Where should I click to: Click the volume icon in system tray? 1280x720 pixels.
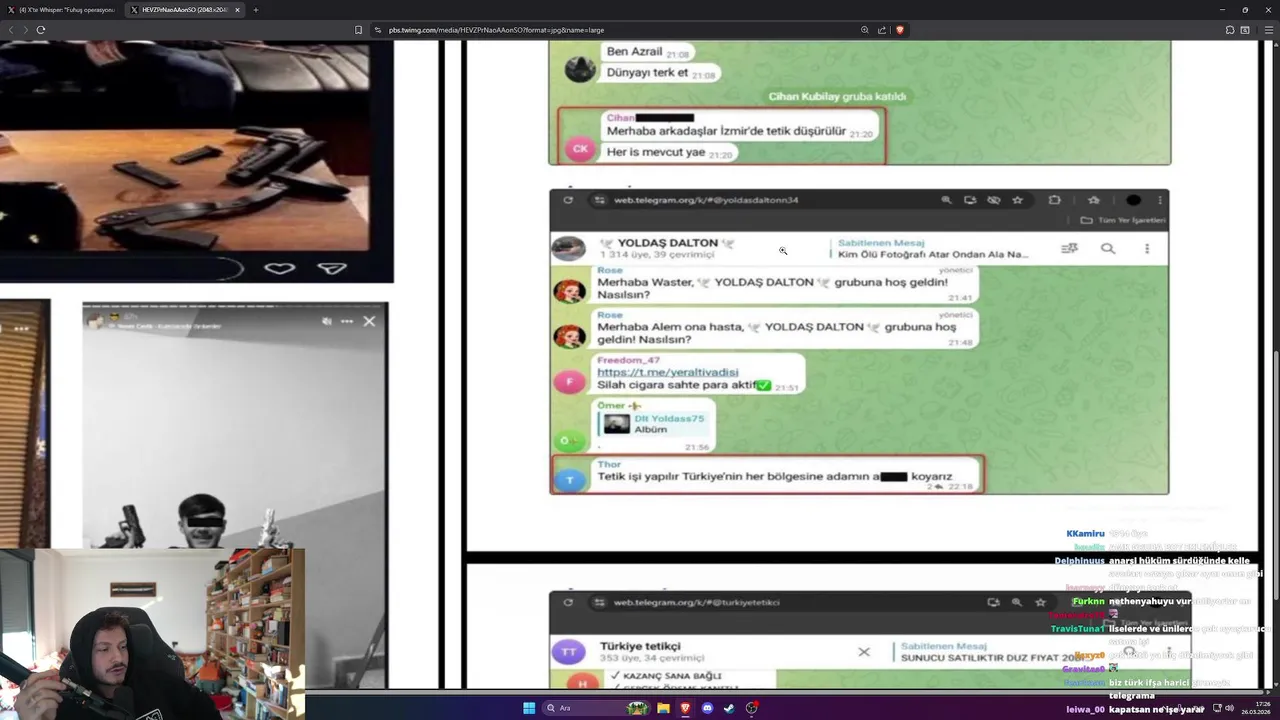(x=1230, y=708)
